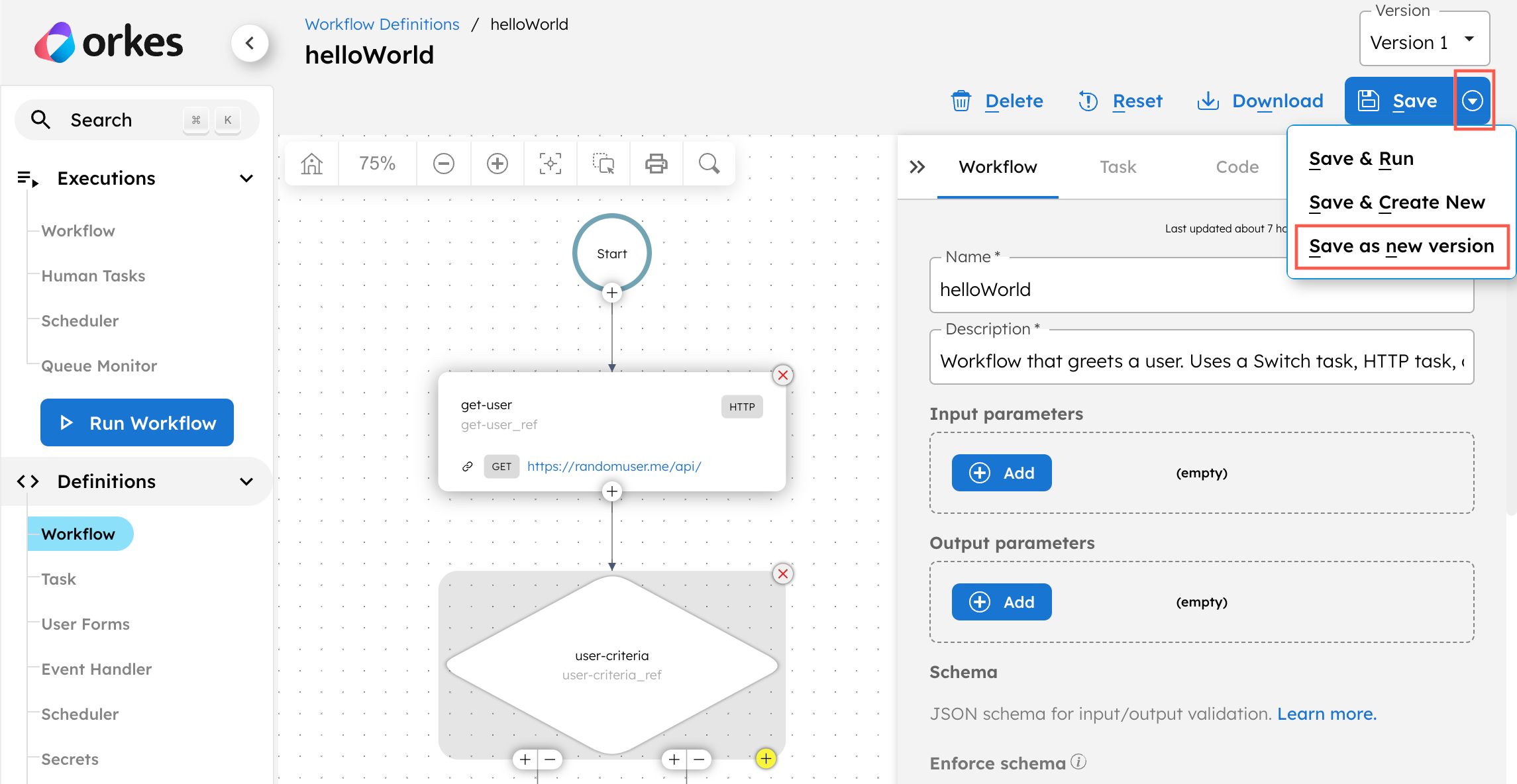Click the Run Workflow button

tap(137, 422)
